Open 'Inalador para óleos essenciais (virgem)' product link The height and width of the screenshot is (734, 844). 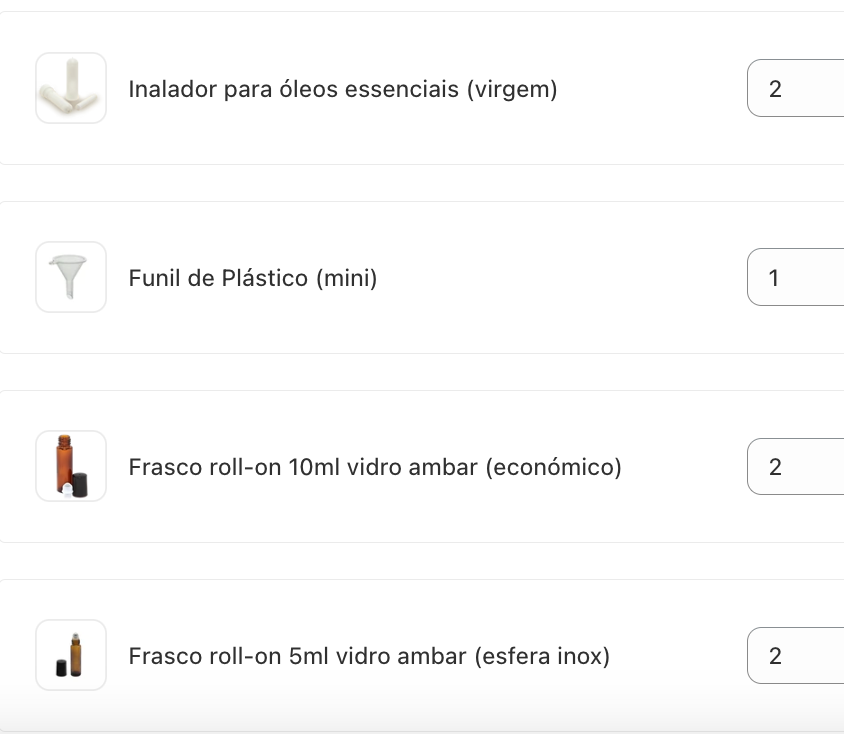(x=343, y=89)
